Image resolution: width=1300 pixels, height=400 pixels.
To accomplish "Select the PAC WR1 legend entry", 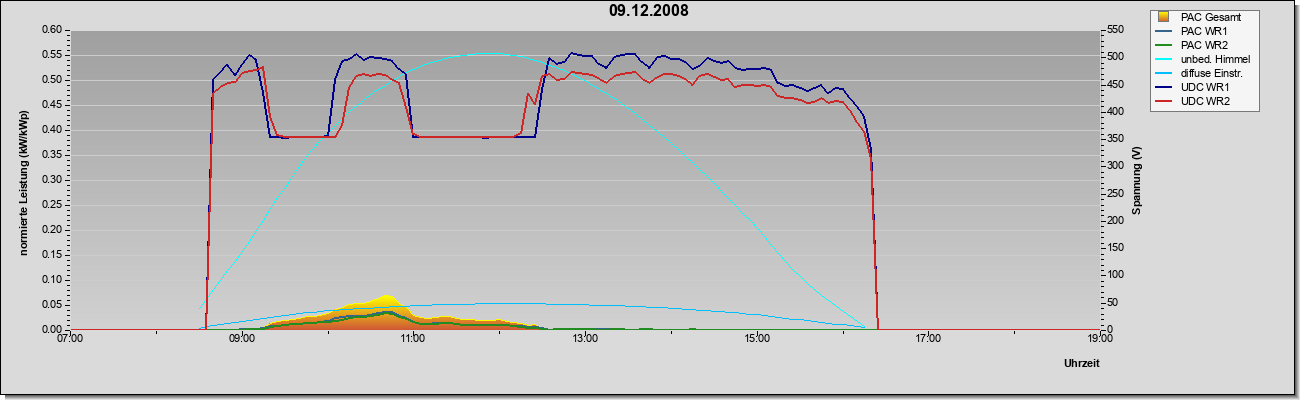I will point(1205,31).
